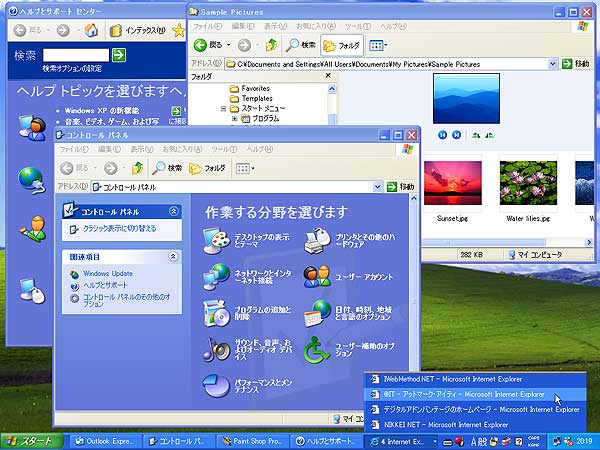
Task: Open Appearance and Themes category icon
Action: click(217, 241)
